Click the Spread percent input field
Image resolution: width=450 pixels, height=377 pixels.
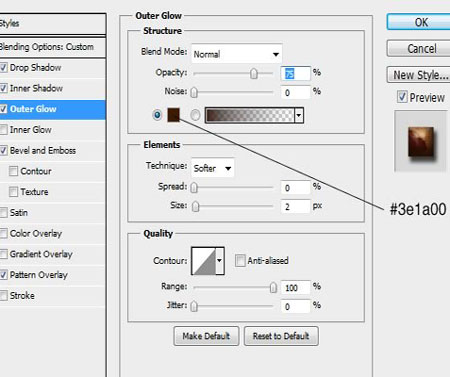[x=296, y=188]
